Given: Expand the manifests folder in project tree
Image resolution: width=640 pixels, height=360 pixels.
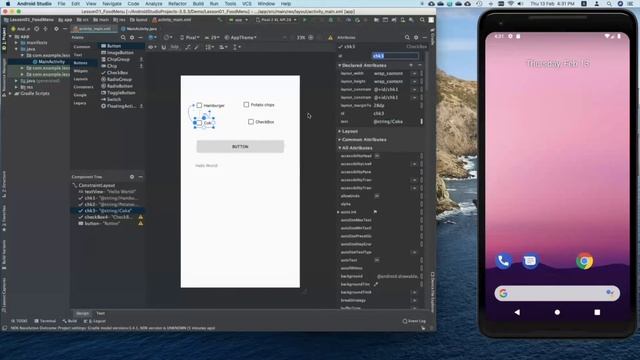Looking at the screenshot, I should coord(17,42).
